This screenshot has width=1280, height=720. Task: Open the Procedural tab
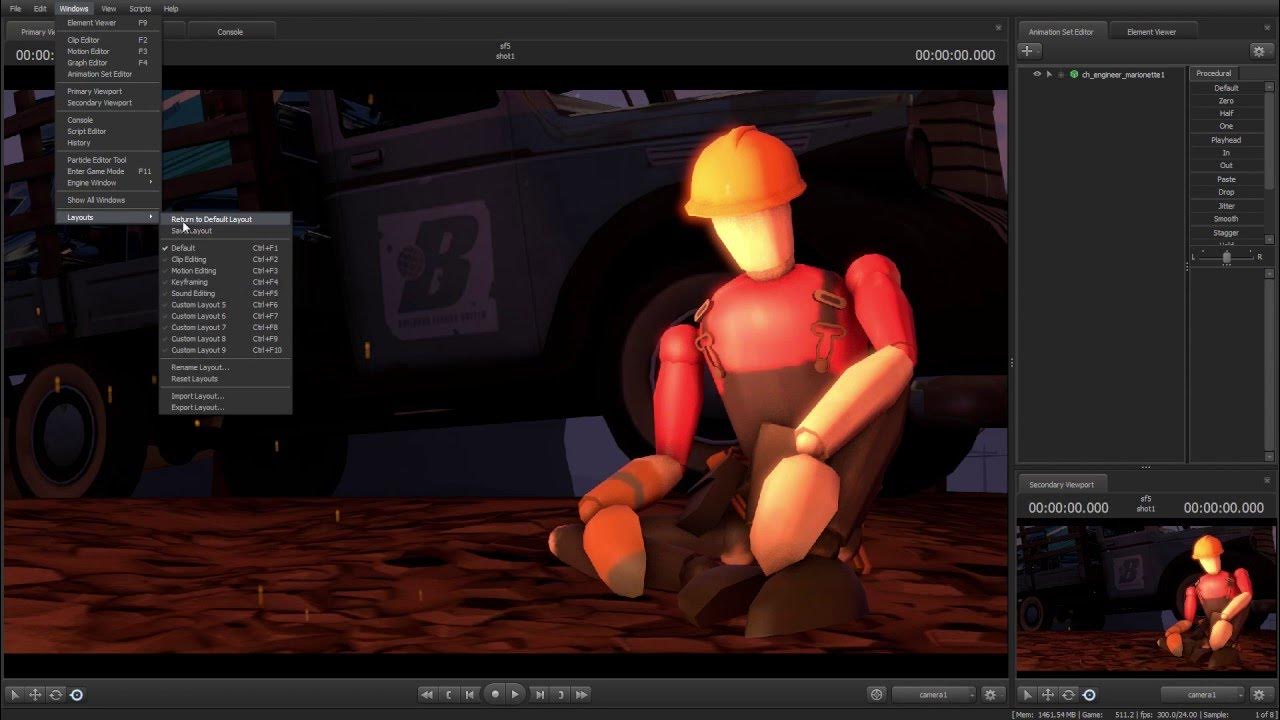(x=1214, y=73)
